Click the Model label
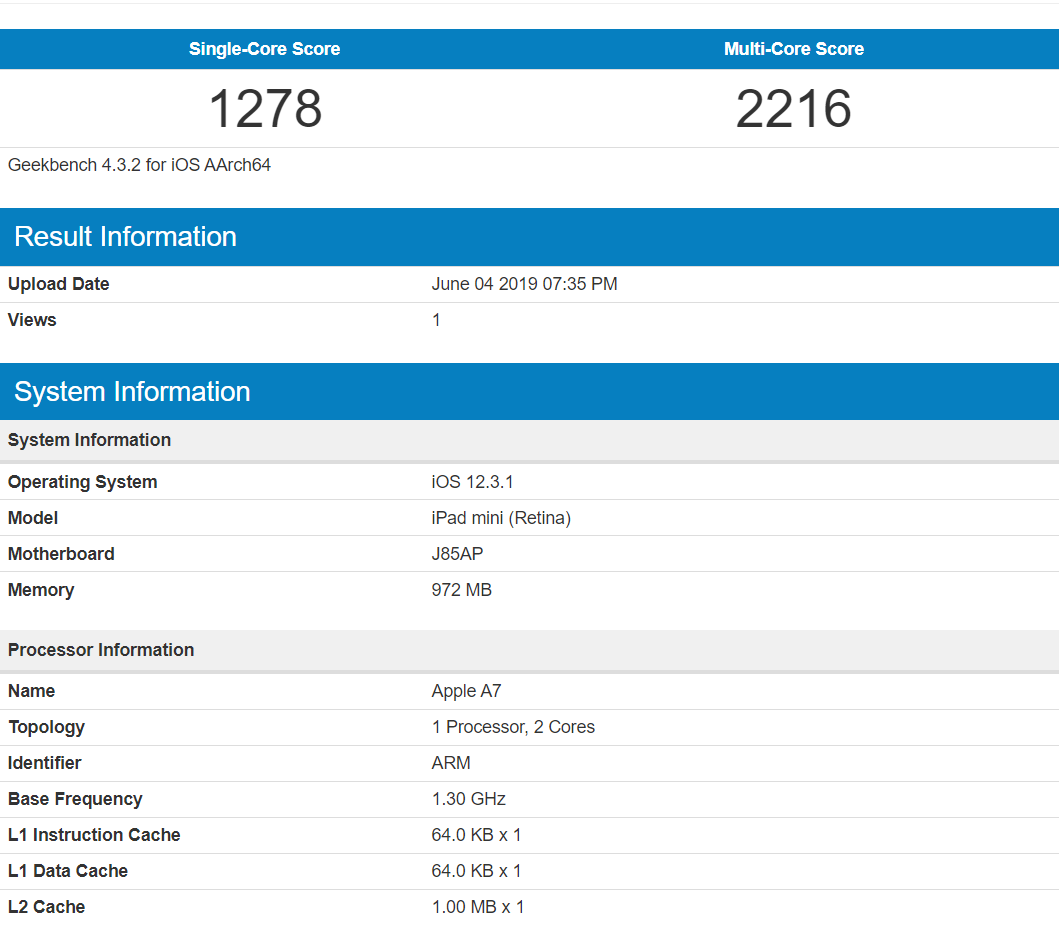1062x948 pixels. (33, 518)
